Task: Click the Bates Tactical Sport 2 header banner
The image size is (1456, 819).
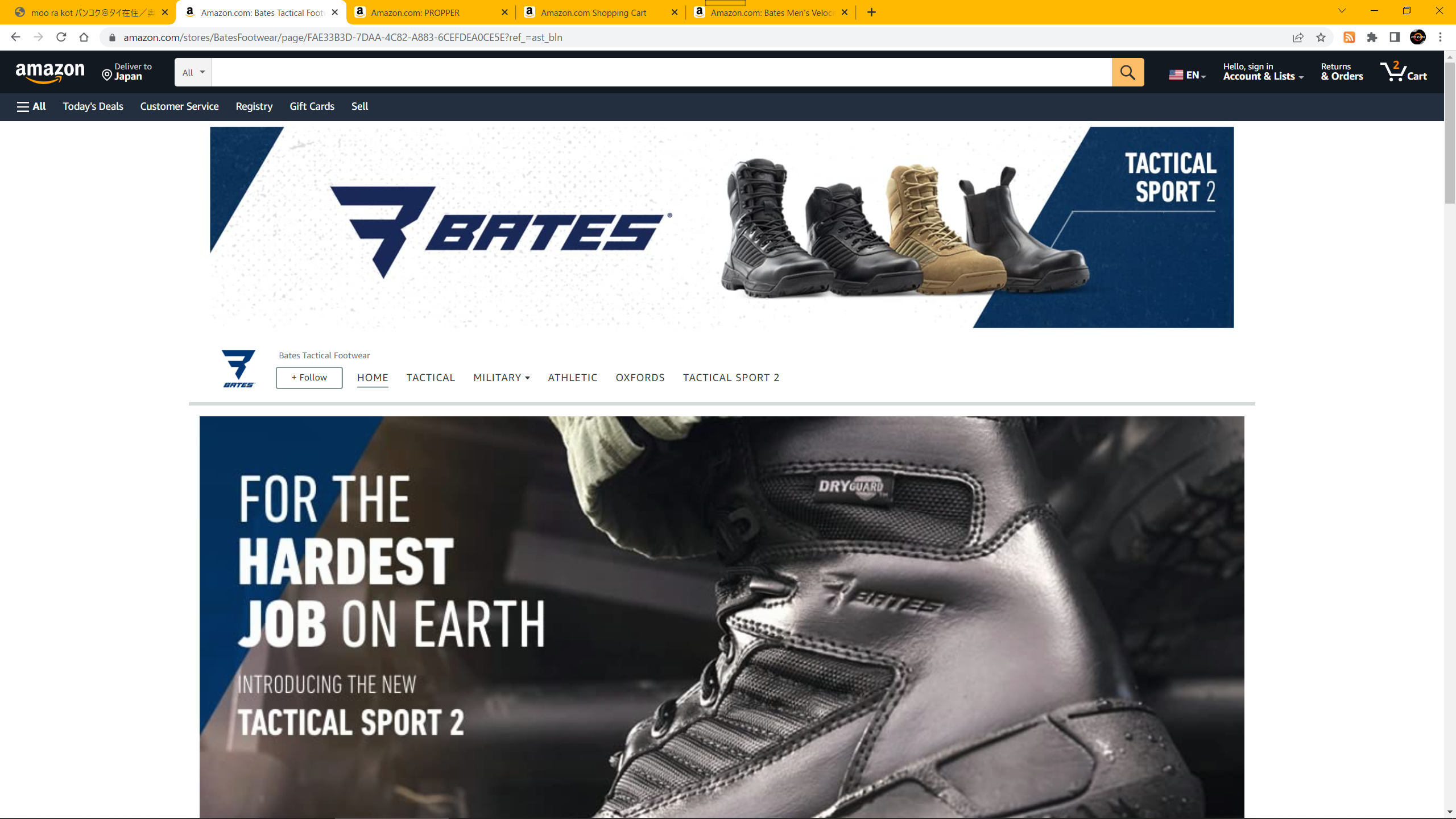Action: 722,227
